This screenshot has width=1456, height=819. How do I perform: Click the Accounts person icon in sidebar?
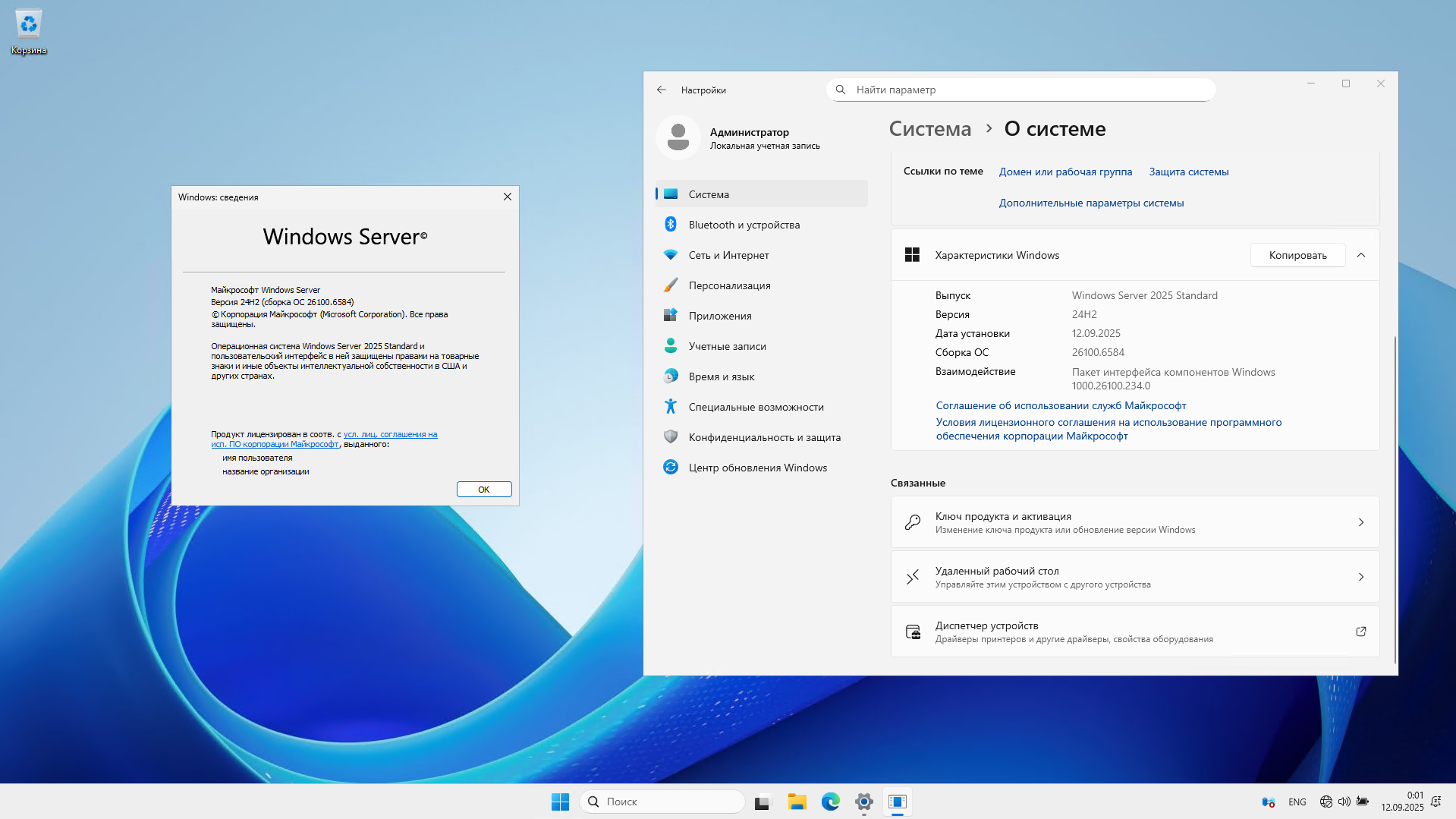671,345
